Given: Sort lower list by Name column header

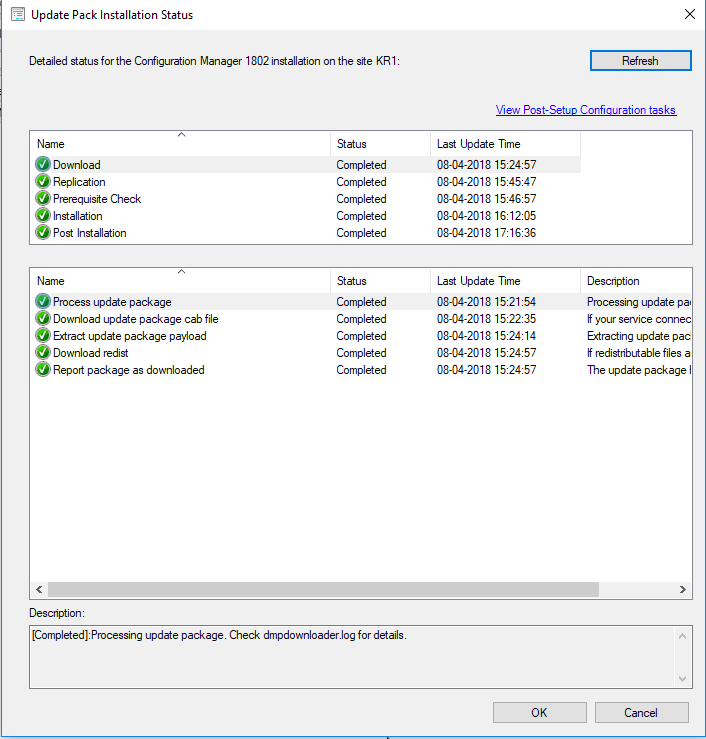Looking at the screenshot, I should (181, 281).
